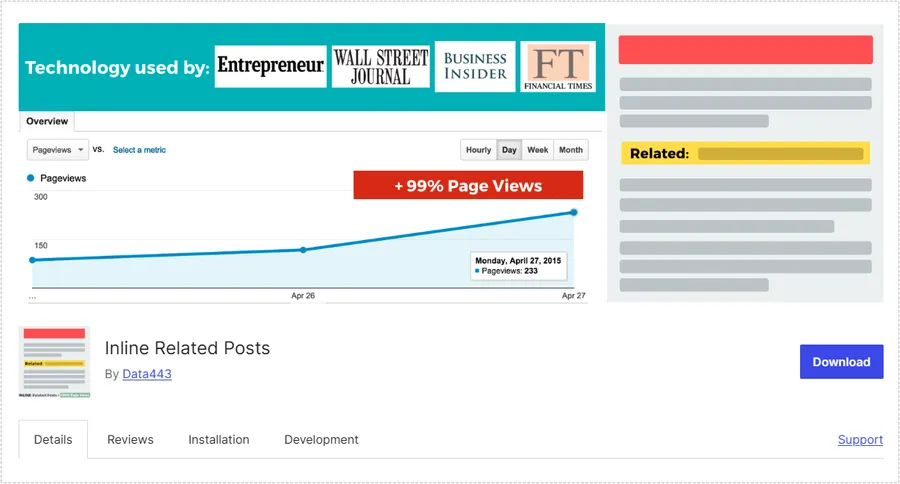Click the Entrepreneur logo
900x484 pixels.
click(x=270, y=67)
